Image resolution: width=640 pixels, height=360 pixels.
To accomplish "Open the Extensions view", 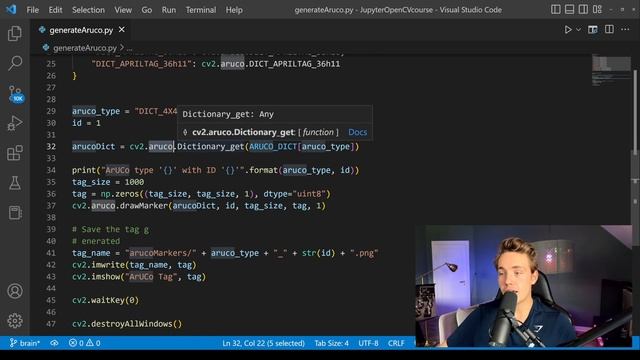I will (x=15, y=153).
